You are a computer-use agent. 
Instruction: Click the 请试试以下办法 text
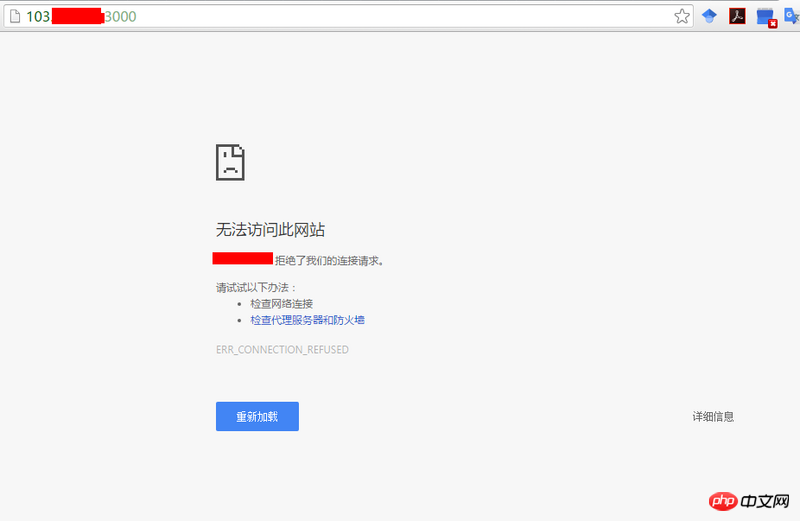click(256, 287)
